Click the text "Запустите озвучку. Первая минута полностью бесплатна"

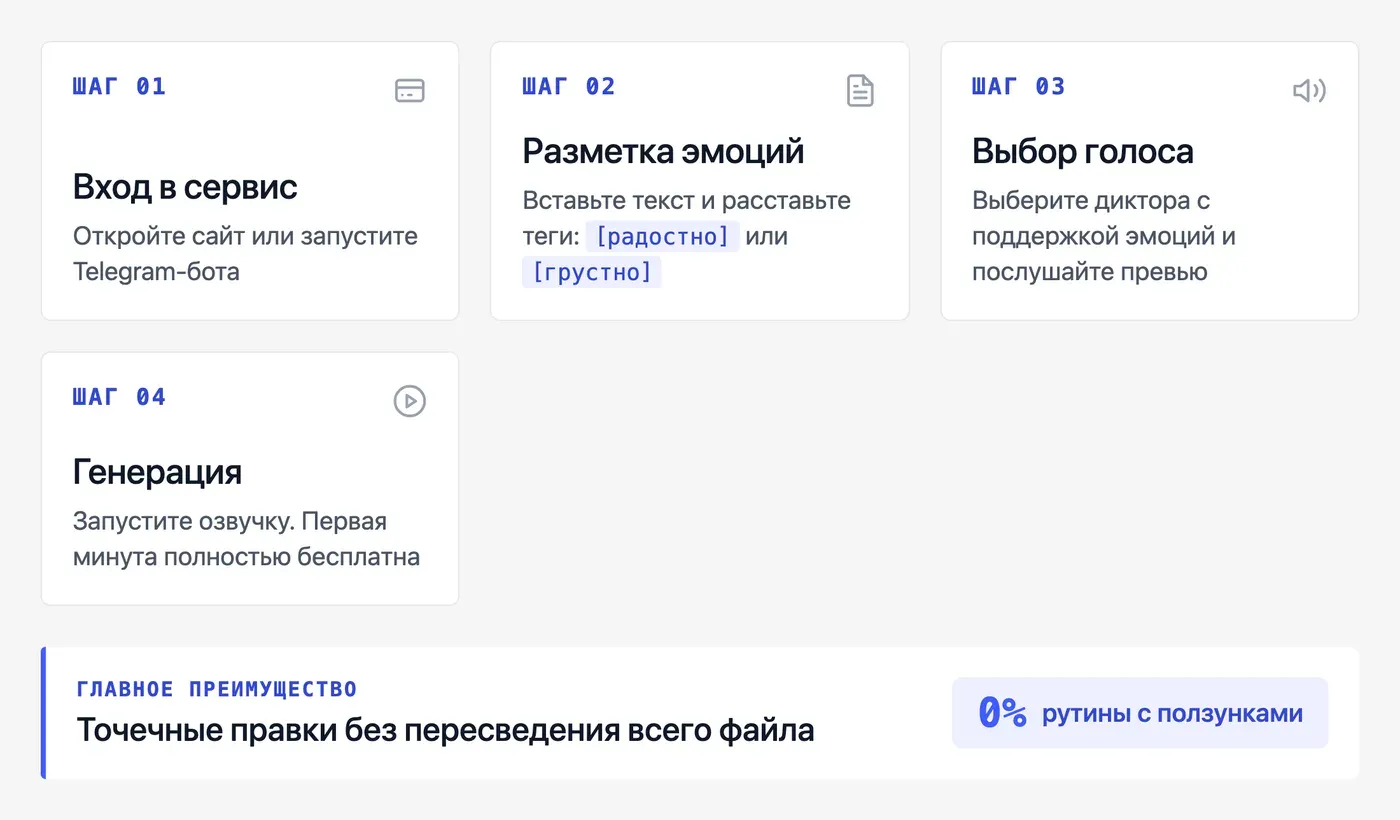[246, 540]
